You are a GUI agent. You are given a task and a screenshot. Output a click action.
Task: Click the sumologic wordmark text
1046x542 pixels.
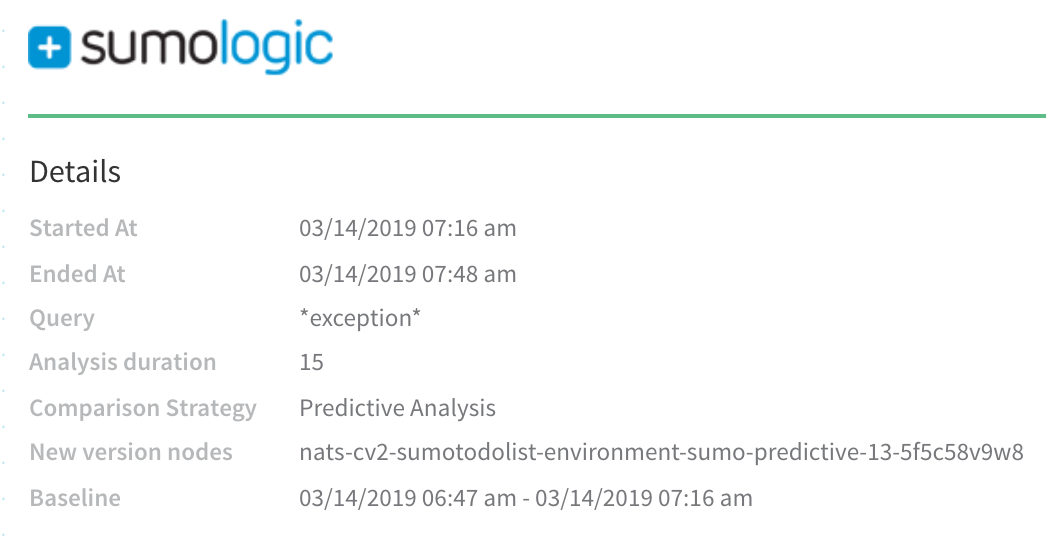tap(206, 48)
